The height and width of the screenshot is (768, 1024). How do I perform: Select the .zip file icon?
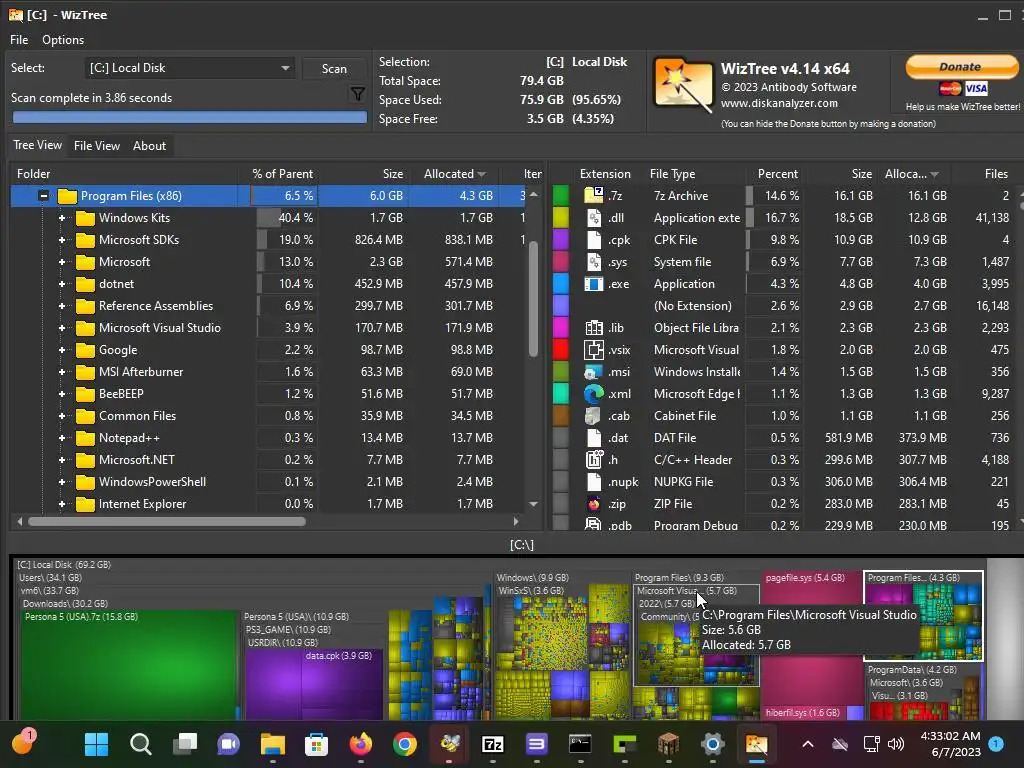(x=594, y=504)
